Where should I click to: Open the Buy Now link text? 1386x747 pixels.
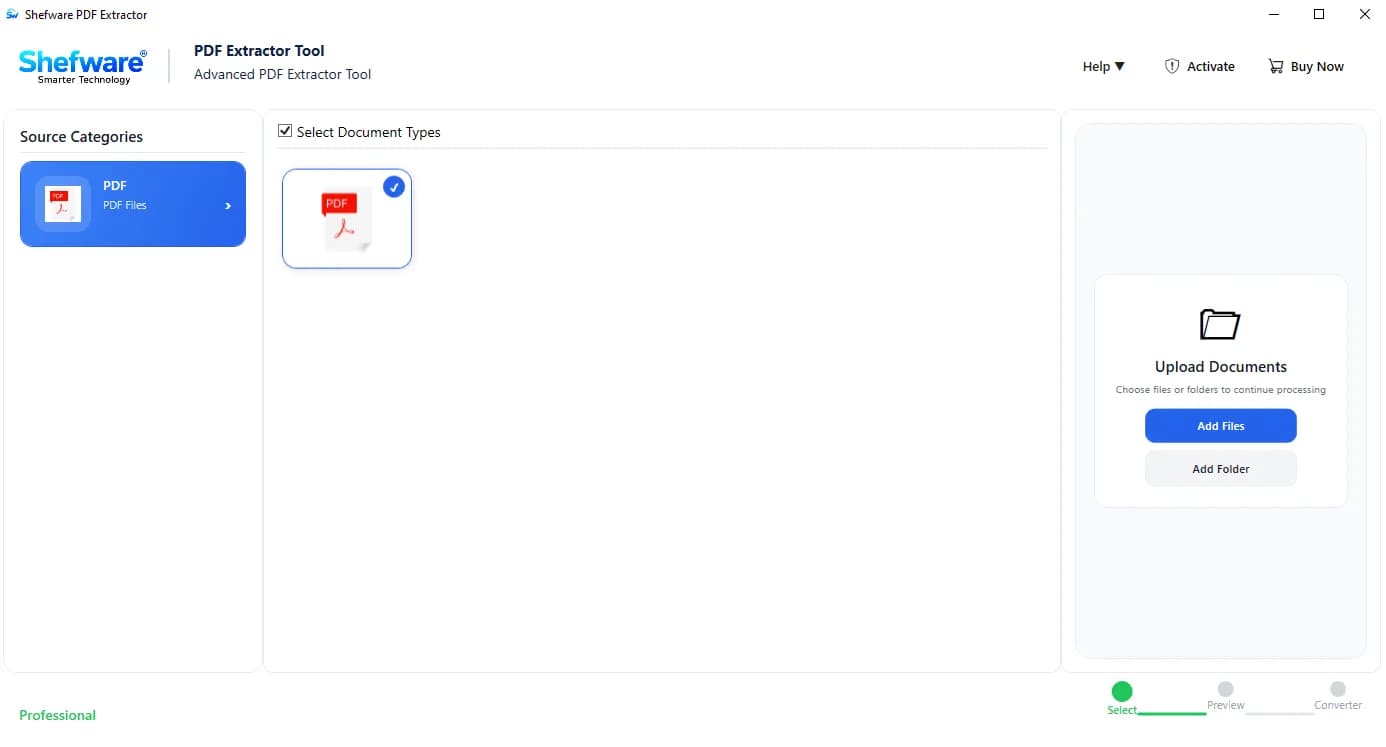(x=1317, y=66)
